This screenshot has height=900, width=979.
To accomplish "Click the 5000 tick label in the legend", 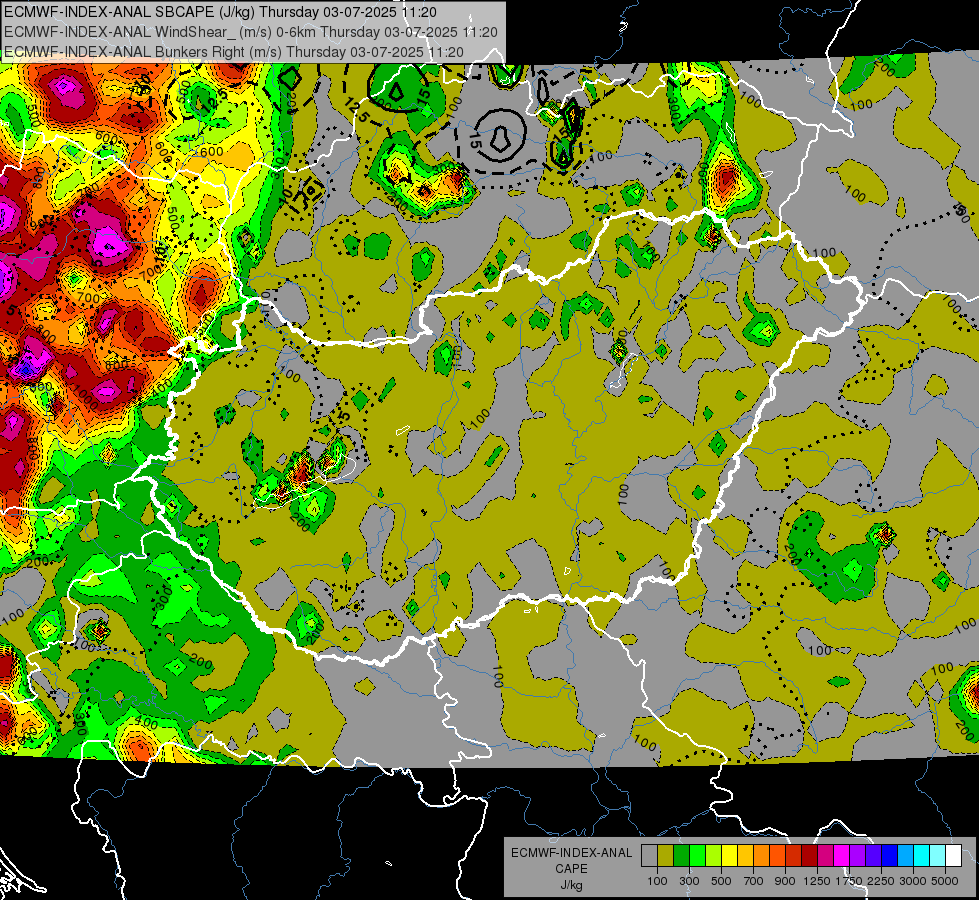I will coord(945,881).
